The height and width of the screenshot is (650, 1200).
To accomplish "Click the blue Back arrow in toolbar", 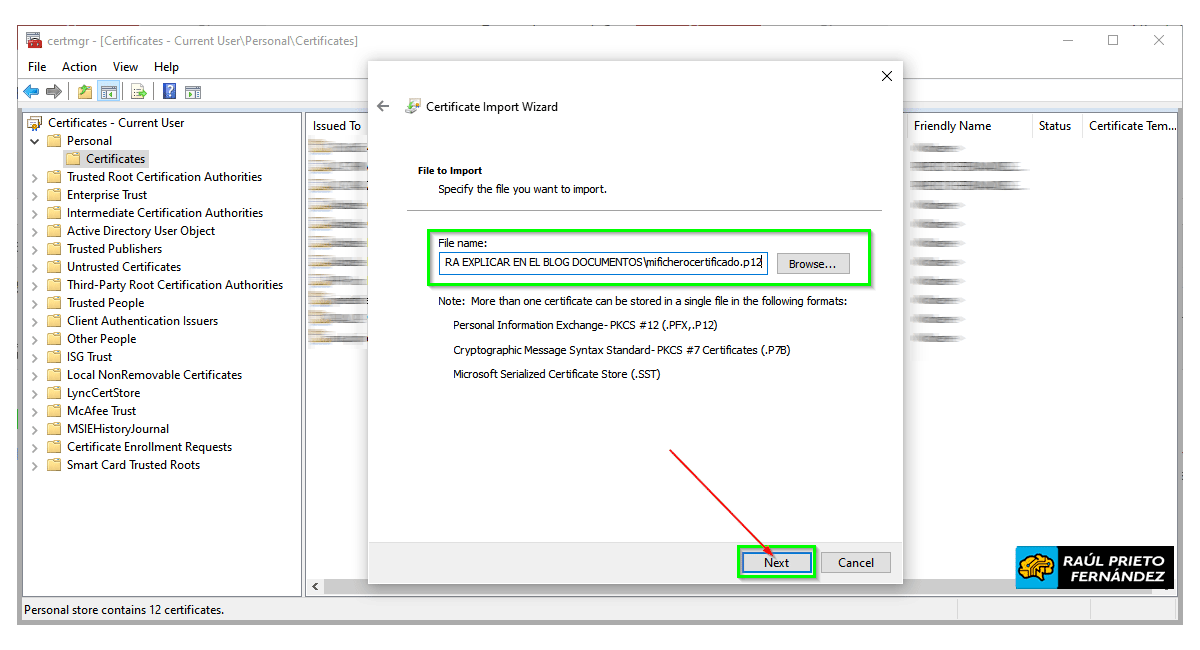I will tap(31, 92).
